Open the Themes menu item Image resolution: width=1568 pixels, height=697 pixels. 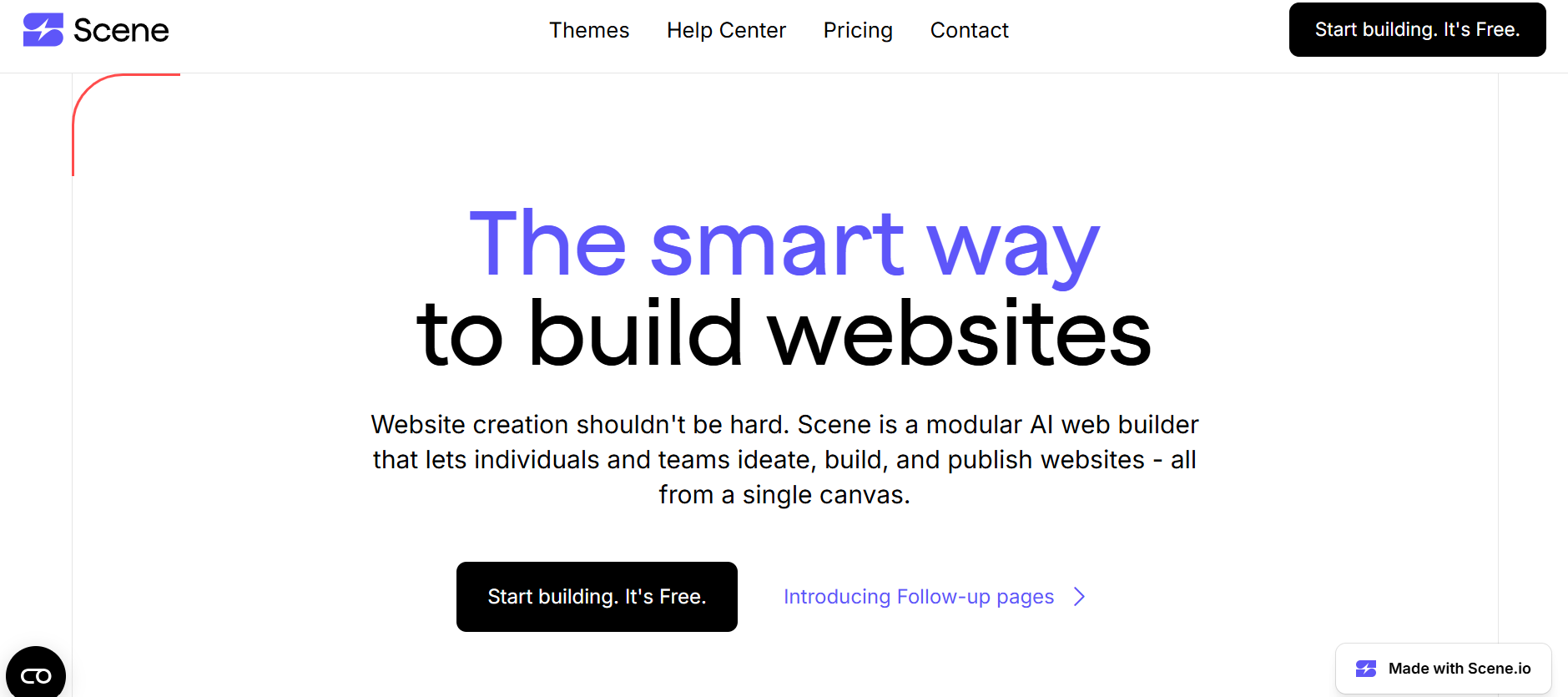(589, 30)
